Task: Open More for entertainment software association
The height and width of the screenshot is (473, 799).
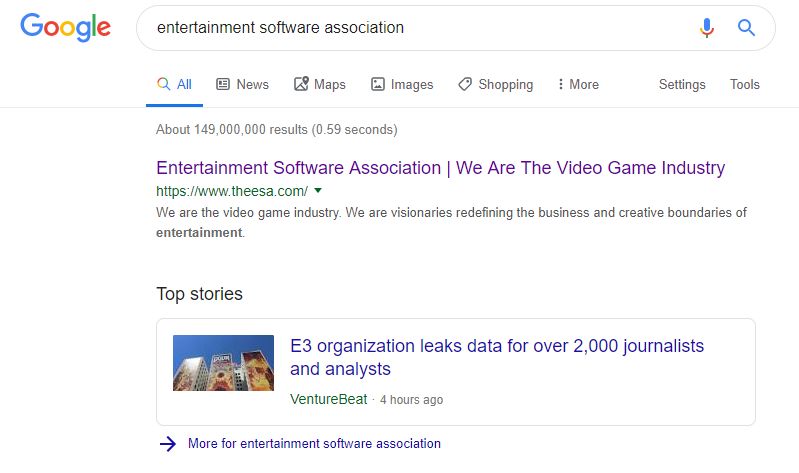Action: 314,443
